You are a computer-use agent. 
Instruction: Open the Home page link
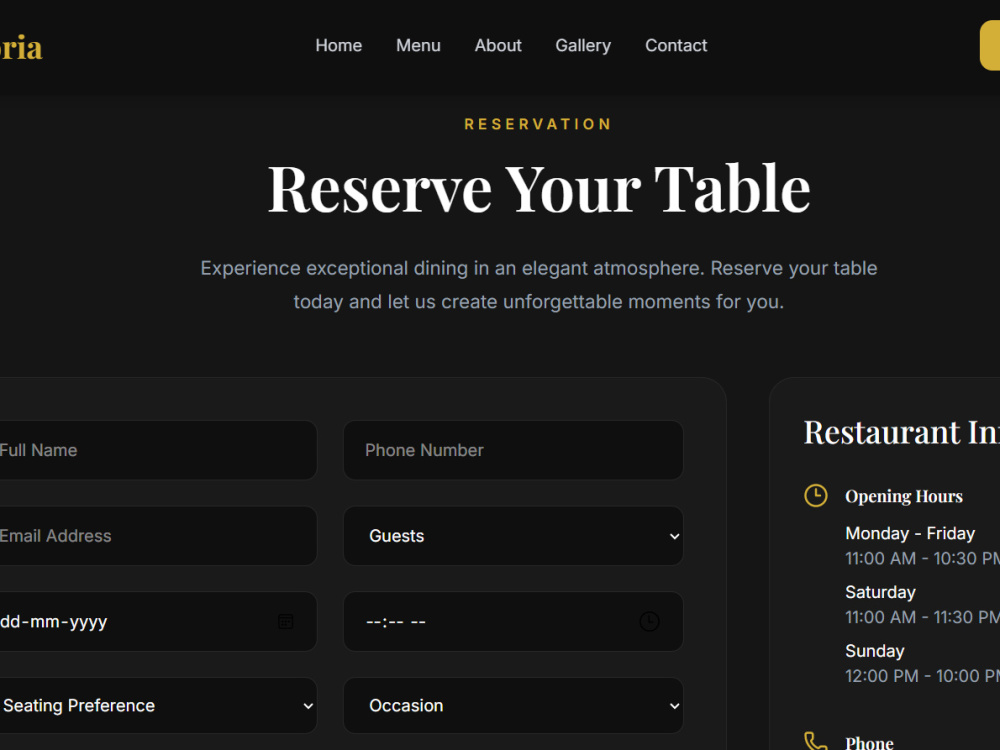click(x=338, y=45)
